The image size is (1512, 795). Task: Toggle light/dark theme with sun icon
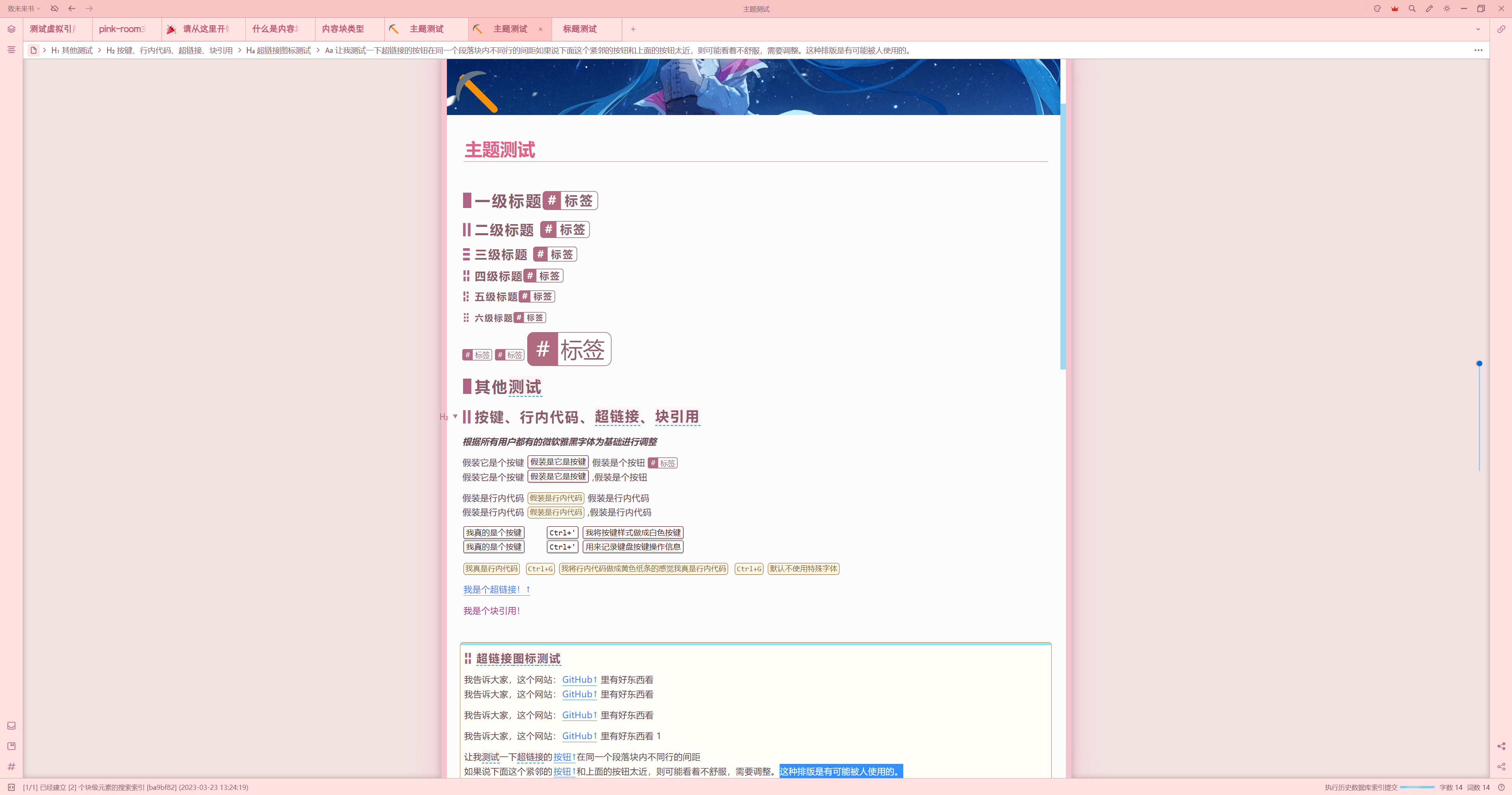(x=1446, y=9)
